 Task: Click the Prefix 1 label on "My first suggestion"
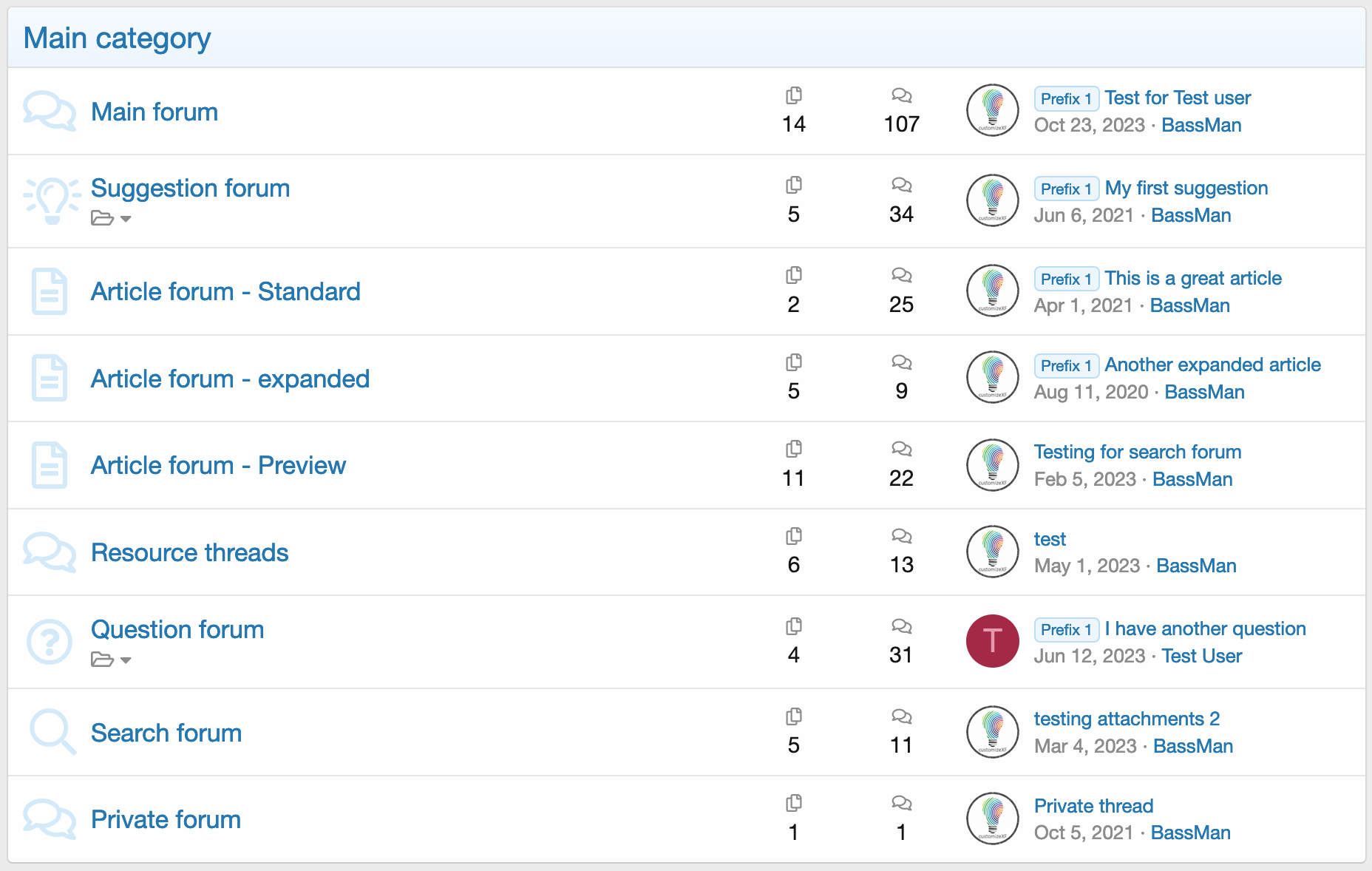[x=1066, y=189]
